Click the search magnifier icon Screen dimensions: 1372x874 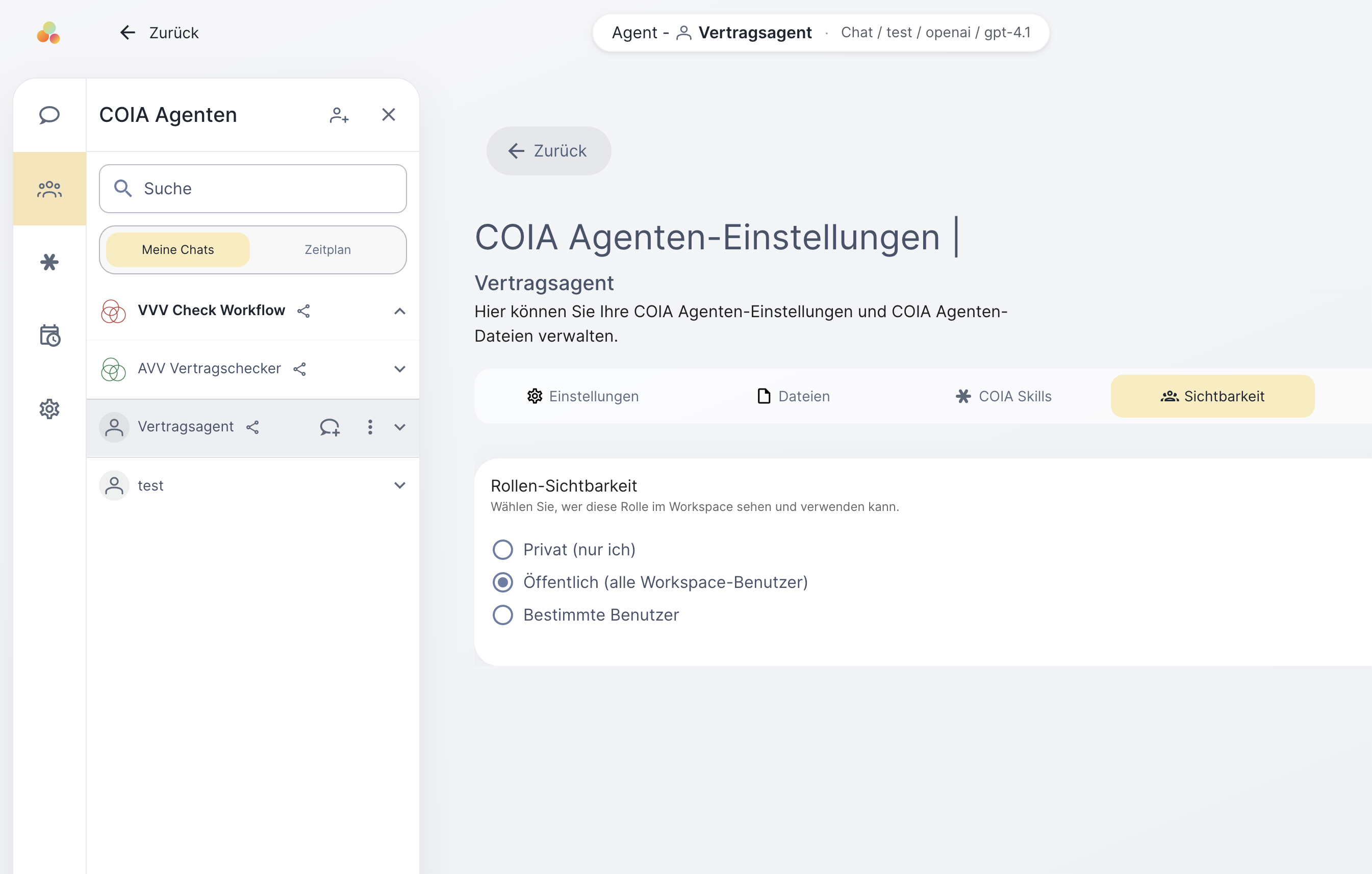click(x=123, y=188)
